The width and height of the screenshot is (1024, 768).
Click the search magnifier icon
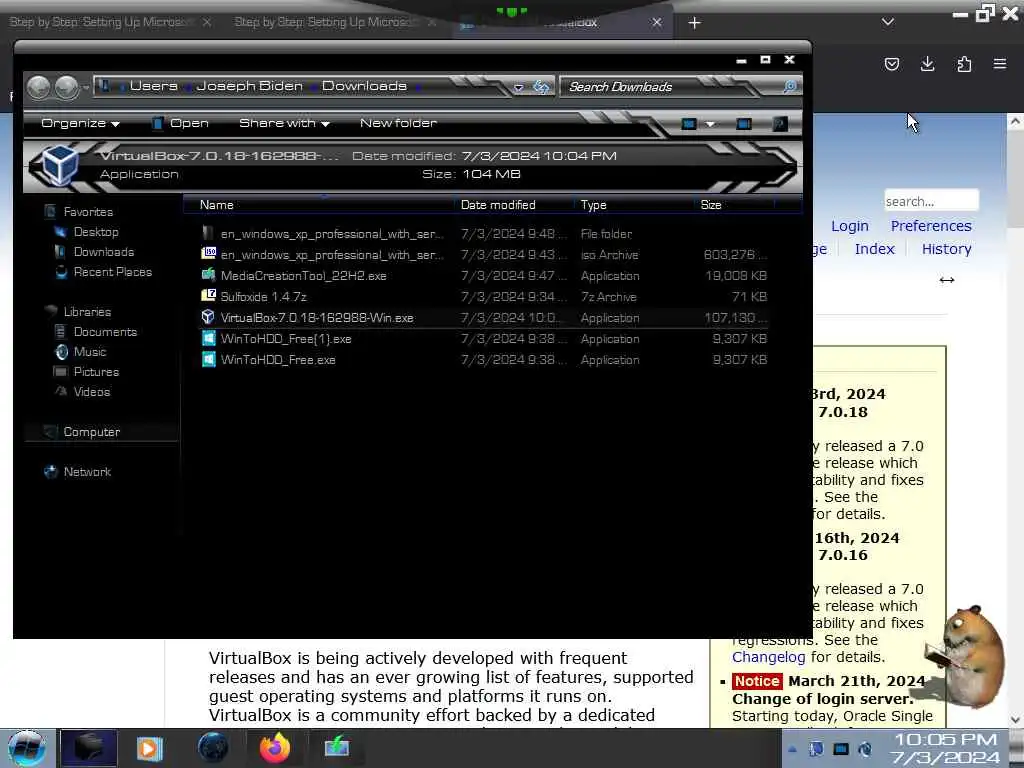[x=789, y=87]
